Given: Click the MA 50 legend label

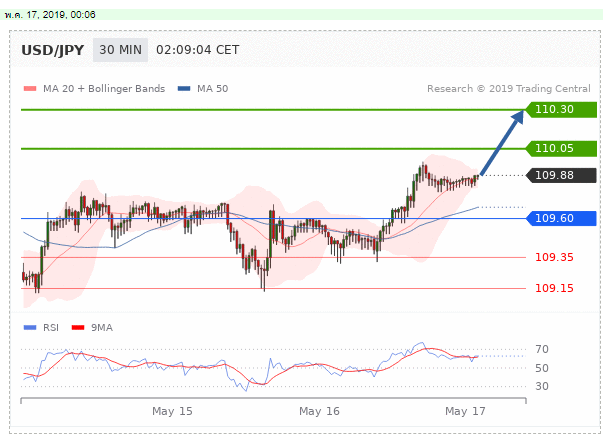Looking at the screenshot, I should [x=213, y=89].
